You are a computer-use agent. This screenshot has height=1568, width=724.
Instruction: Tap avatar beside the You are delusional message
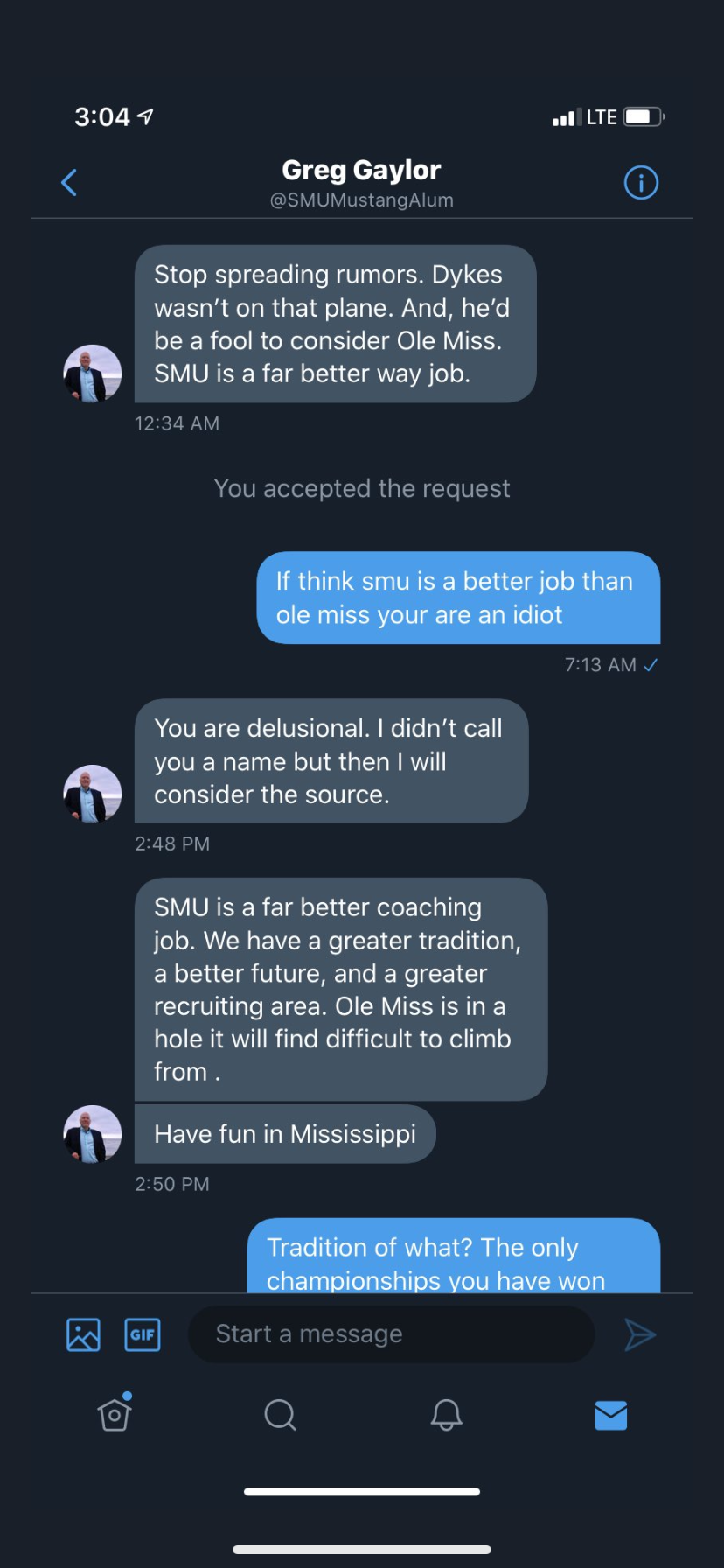point(93,794)
